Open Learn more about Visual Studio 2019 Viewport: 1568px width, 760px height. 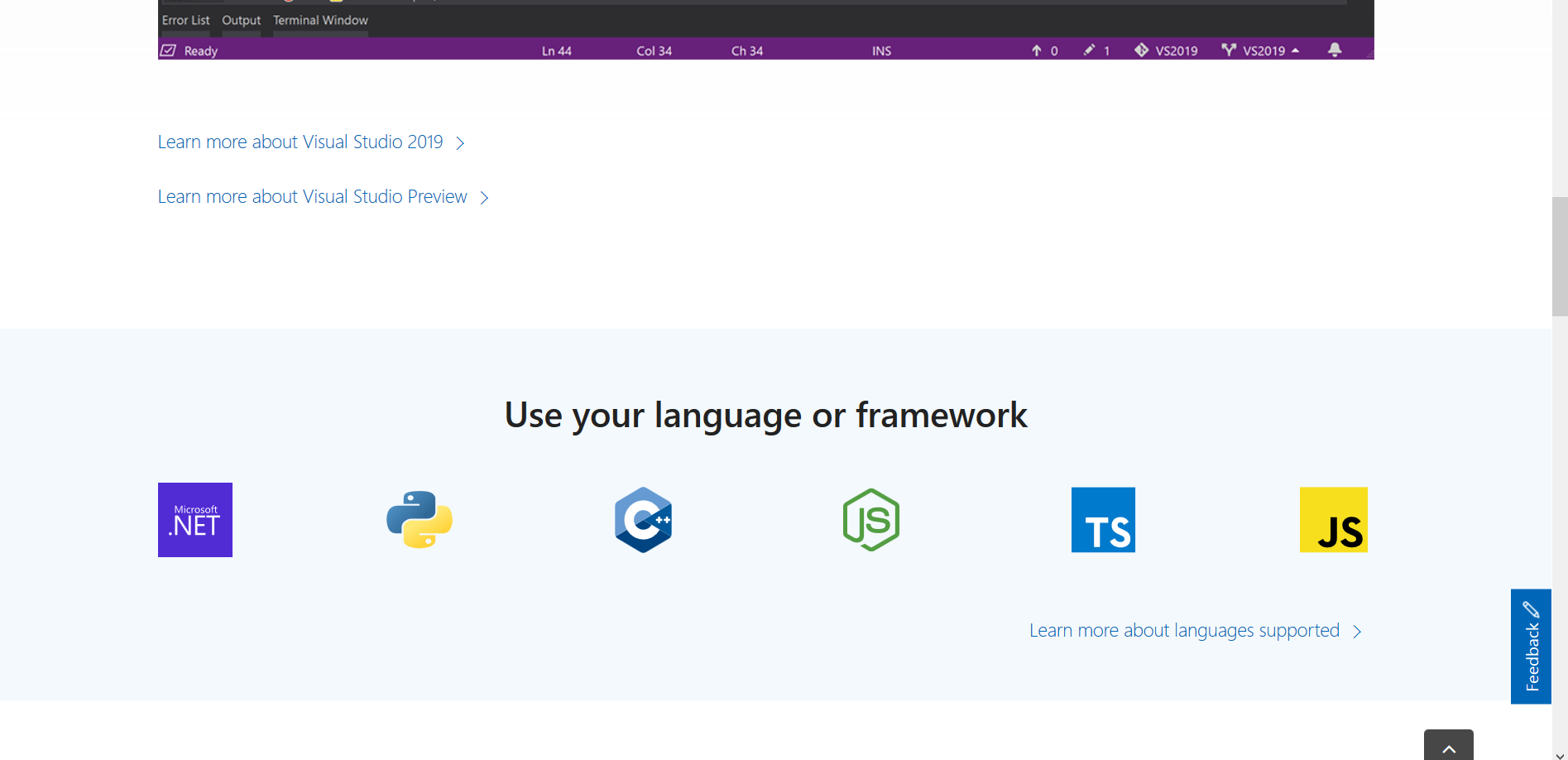(311, 142)
